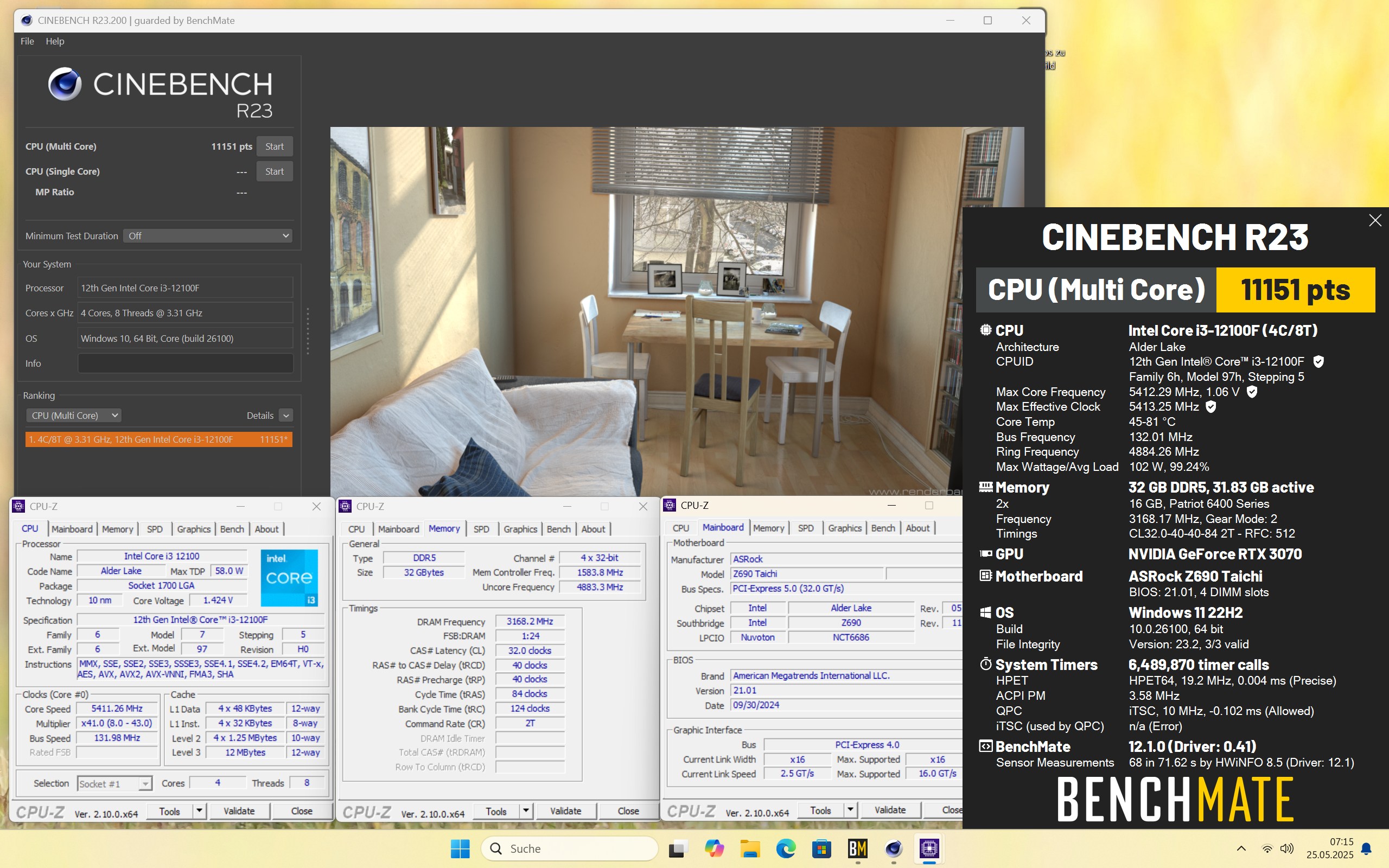
Task: Click the CAS# Latency value 32.0 clocks
Action: [x=529, y=650]
